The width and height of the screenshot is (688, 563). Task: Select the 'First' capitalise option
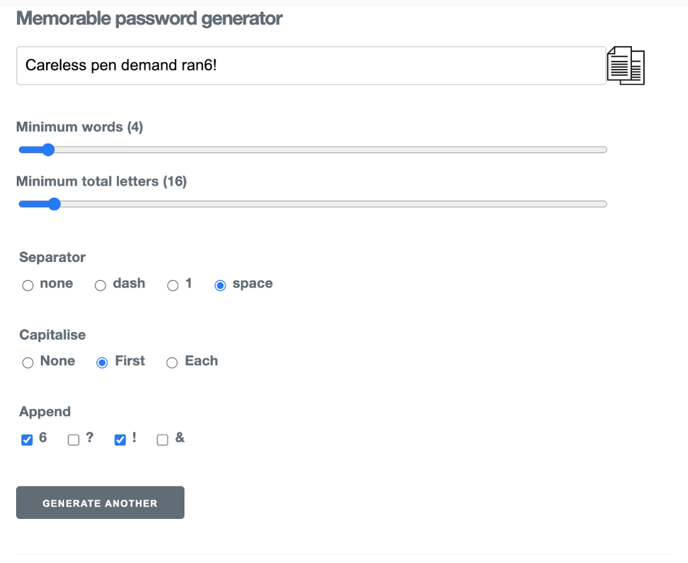click(102, 362)
